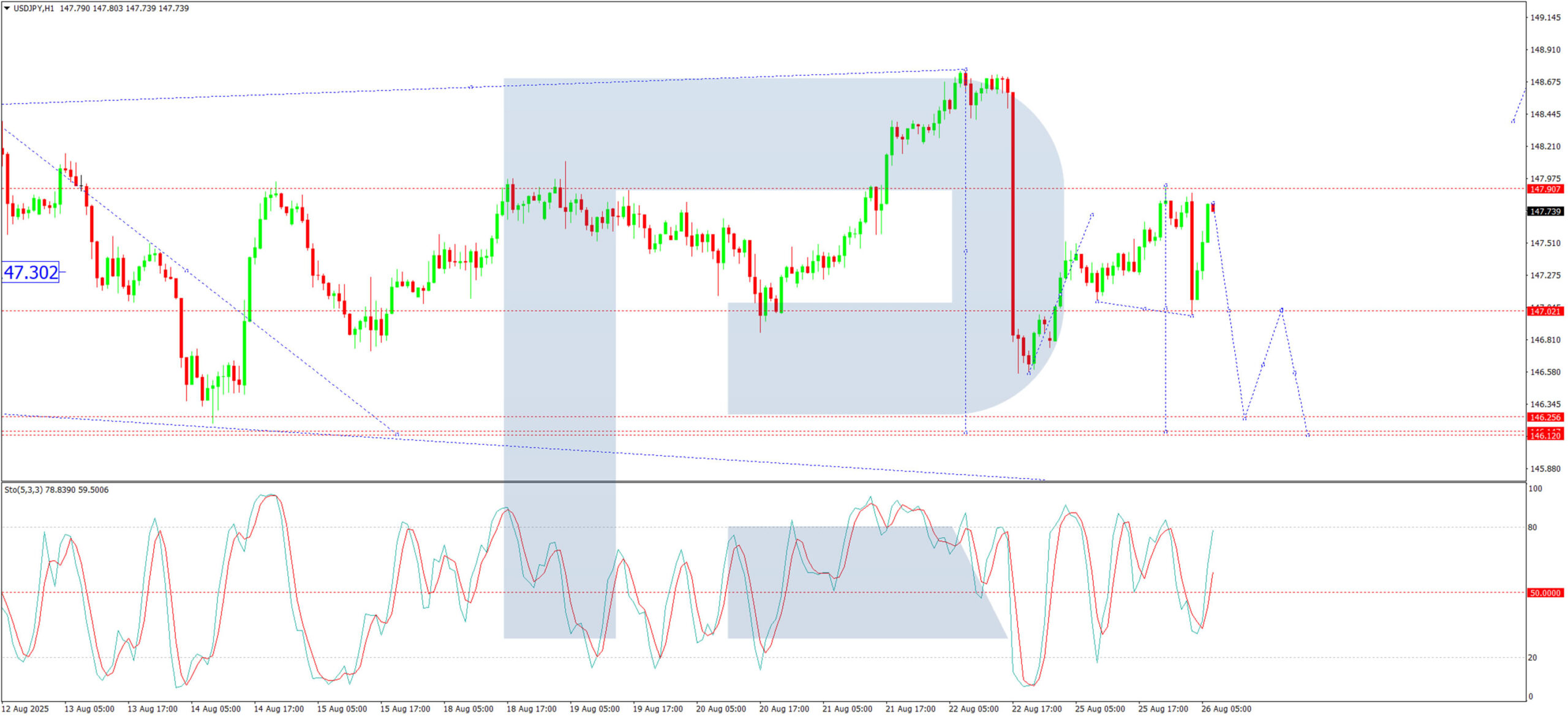
Task: Click the 26 Aug 05:00 time label
Action: [x=1226, y=709]
